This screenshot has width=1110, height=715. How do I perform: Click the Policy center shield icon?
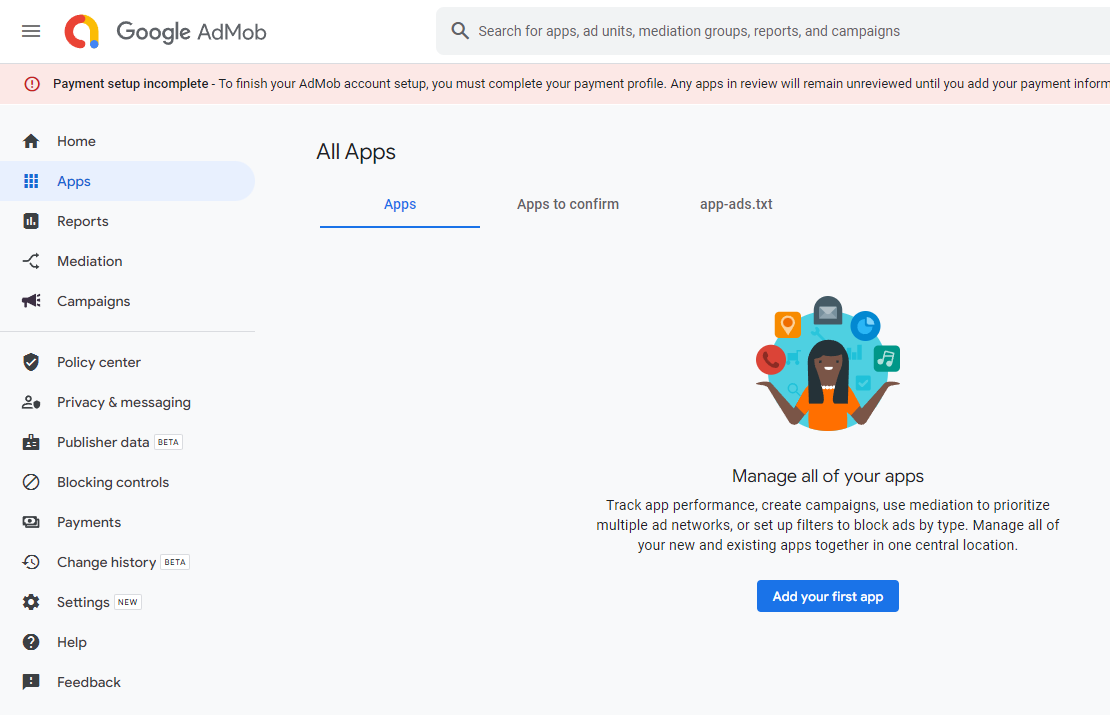pos(31,362)
